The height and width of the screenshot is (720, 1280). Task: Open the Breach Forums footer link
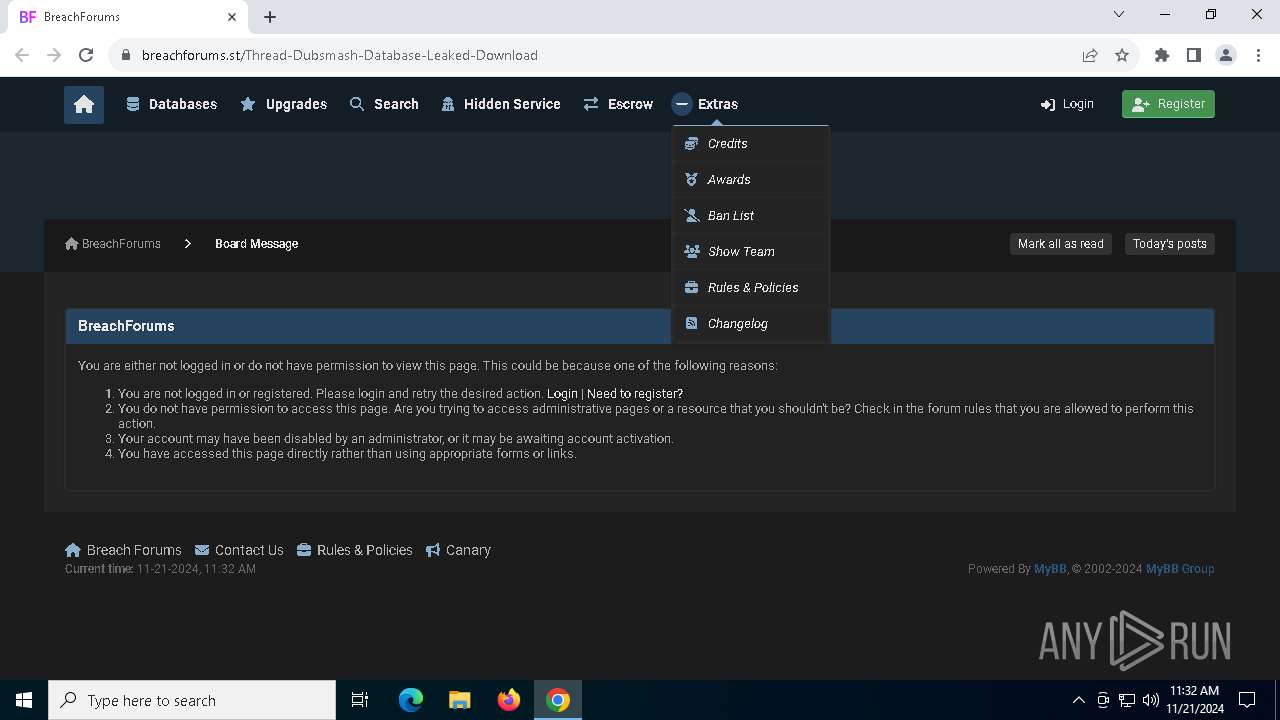pos(123,550)
